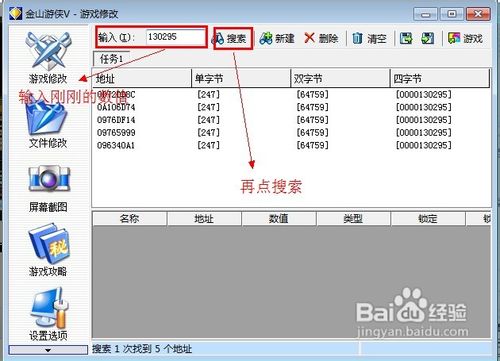Screen dimensions: 500x361
Task: Click [0000130295] in the 0A106D74 row
Action: coord(424,107)
